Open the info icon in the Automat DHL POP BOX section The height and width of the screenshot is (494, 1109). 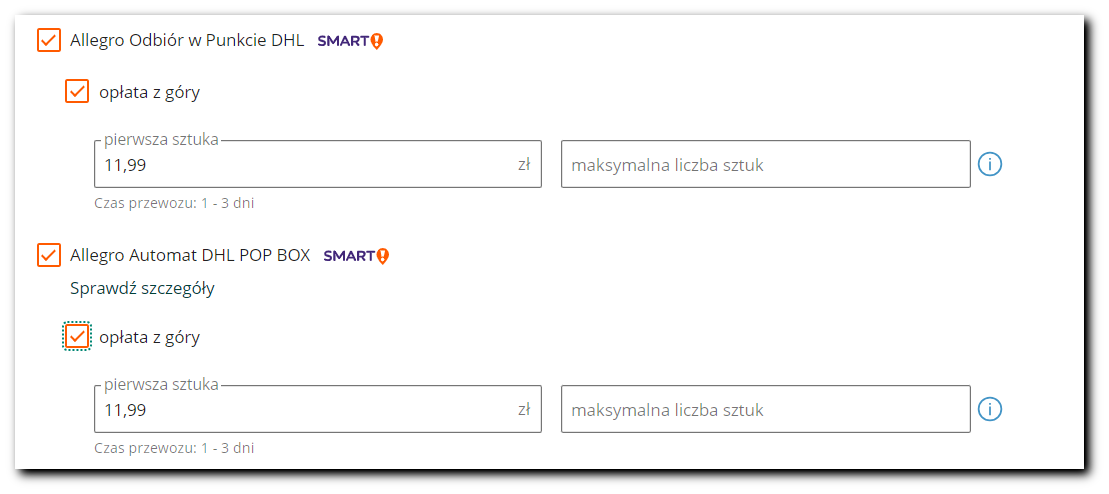[x=989, y=408]
